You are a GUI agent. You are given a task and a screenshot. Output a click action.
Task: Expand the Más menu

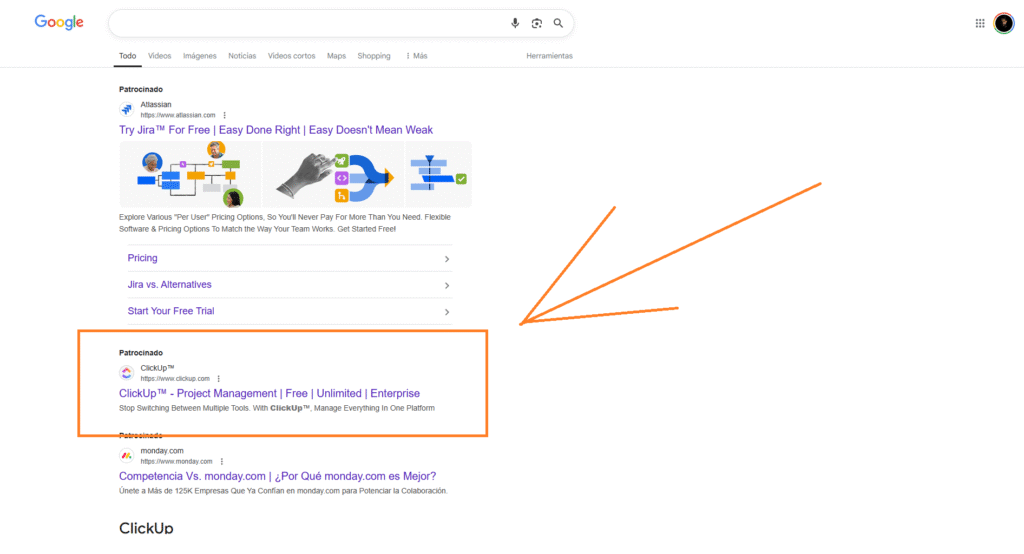(417, 56)
